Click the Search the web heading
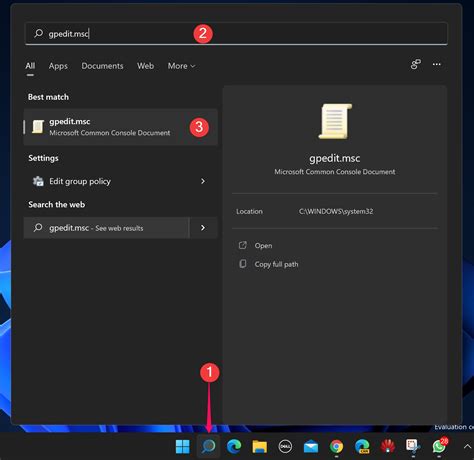Image resolution: width=474 pixels, height=460 pixels. pyautogui.click(x=56, y=205)
